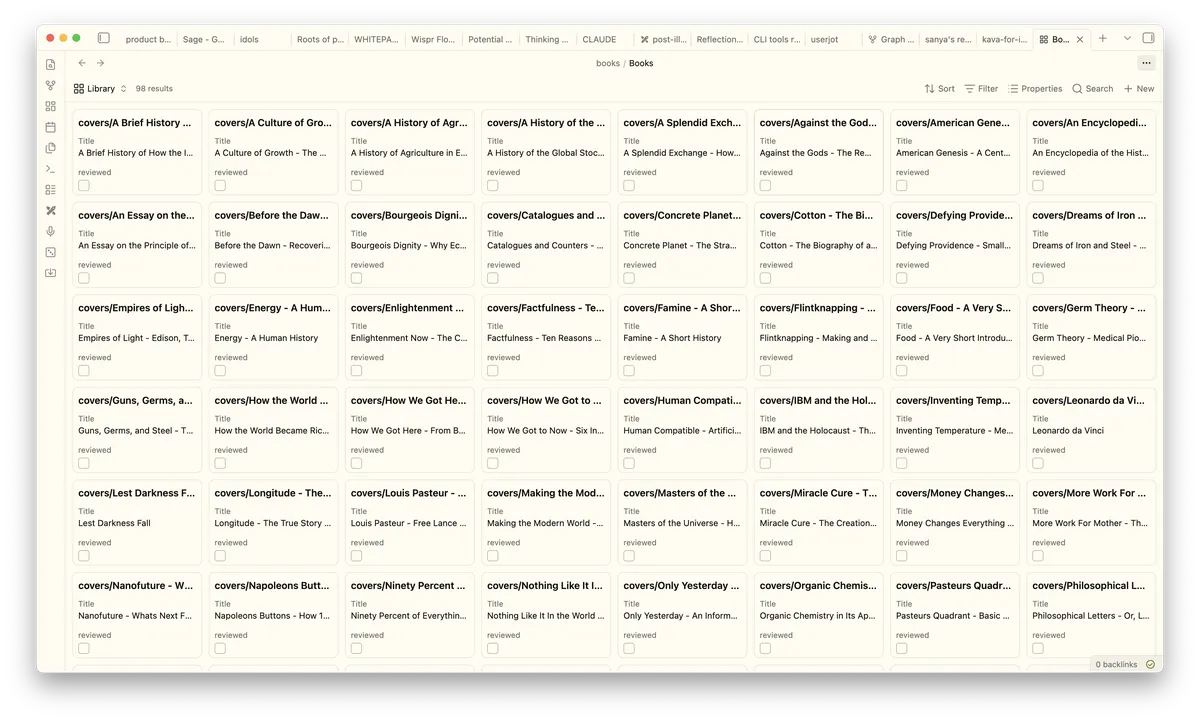Check reviewed for Lest Darkness Fall card
Viewport: 1200px width, 721px height.
tap(84, 555)
